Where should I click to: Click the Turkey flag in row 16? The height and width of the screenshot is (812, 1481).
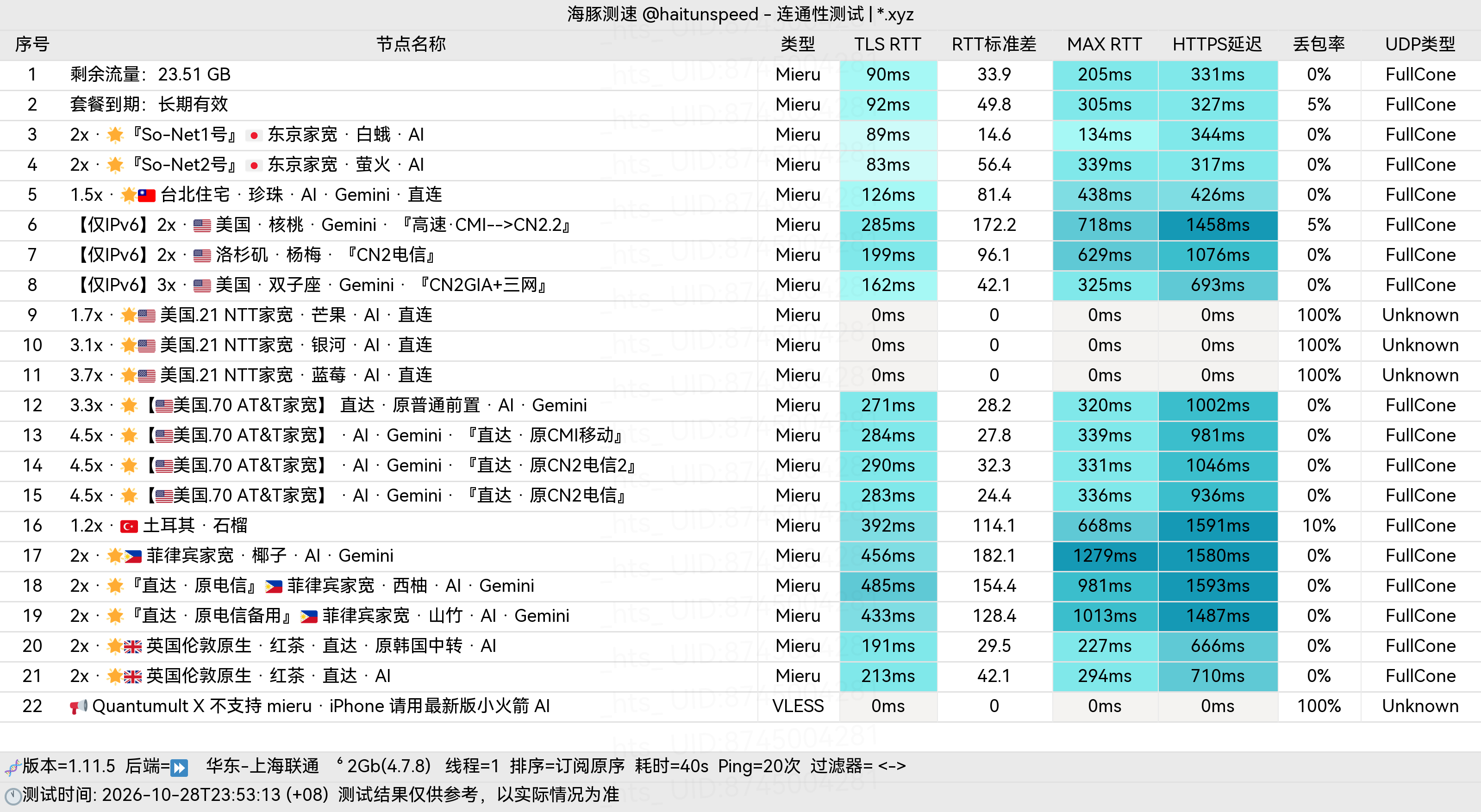(x=129, y=527)
